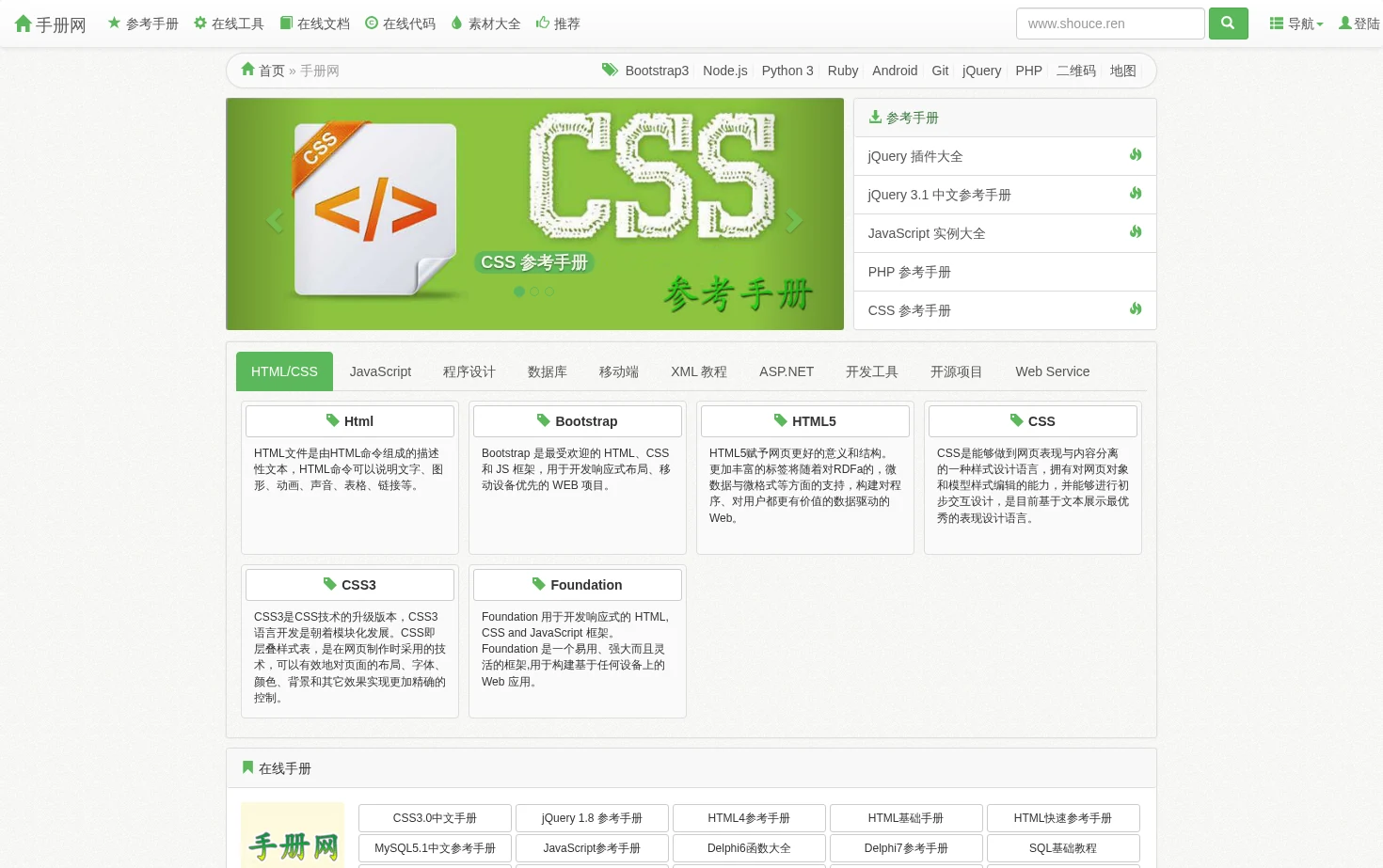Screen dimensions: 1383x868
Task: Open the 开发工具 tab
Action: tap(872, 371)
